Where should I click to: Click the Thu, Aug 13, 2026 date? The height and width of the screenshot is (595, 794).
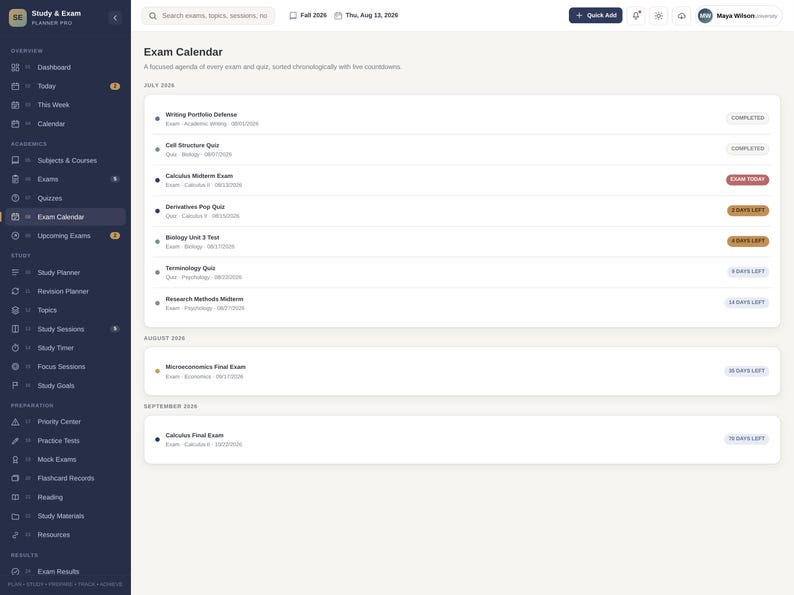tap(366, 15)
